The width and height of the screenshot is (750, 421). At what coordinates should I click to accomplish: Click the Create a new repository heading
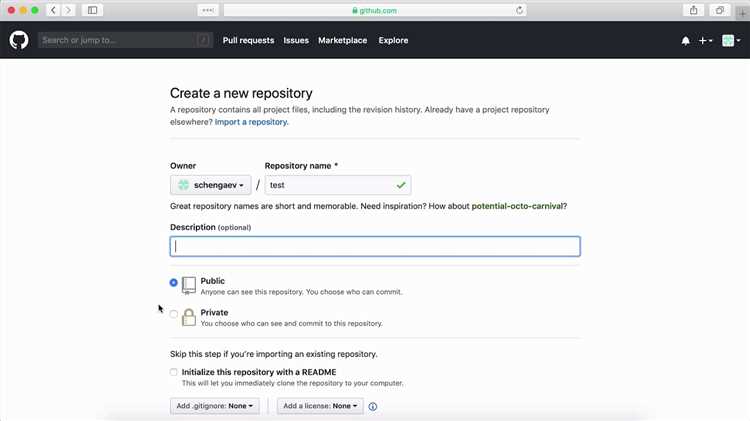(x=241, y=93)
